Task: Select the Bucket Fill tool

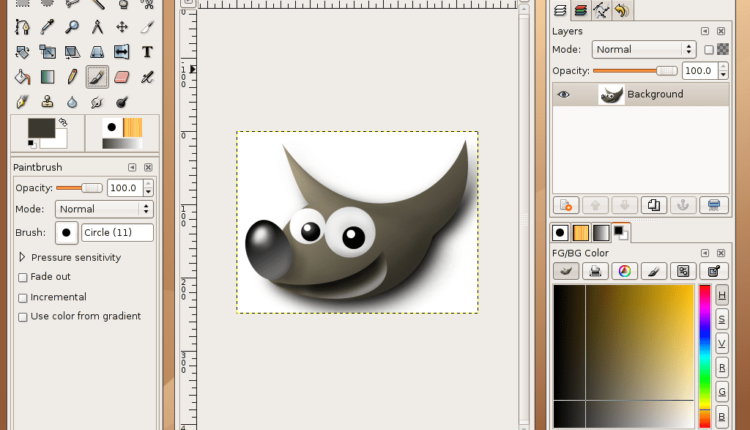Action: click(22, 77)
